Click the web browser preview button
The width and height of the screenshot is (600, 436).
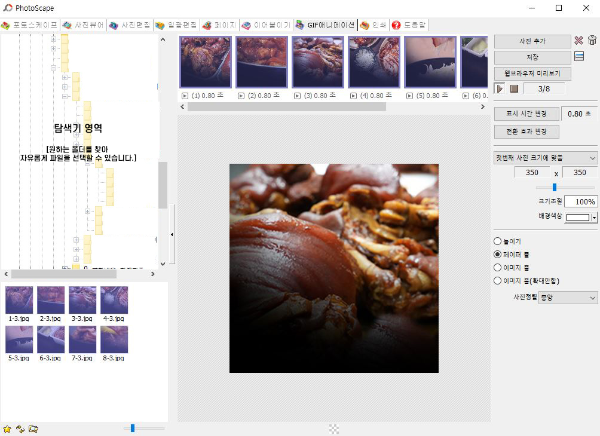click(532, 73)
